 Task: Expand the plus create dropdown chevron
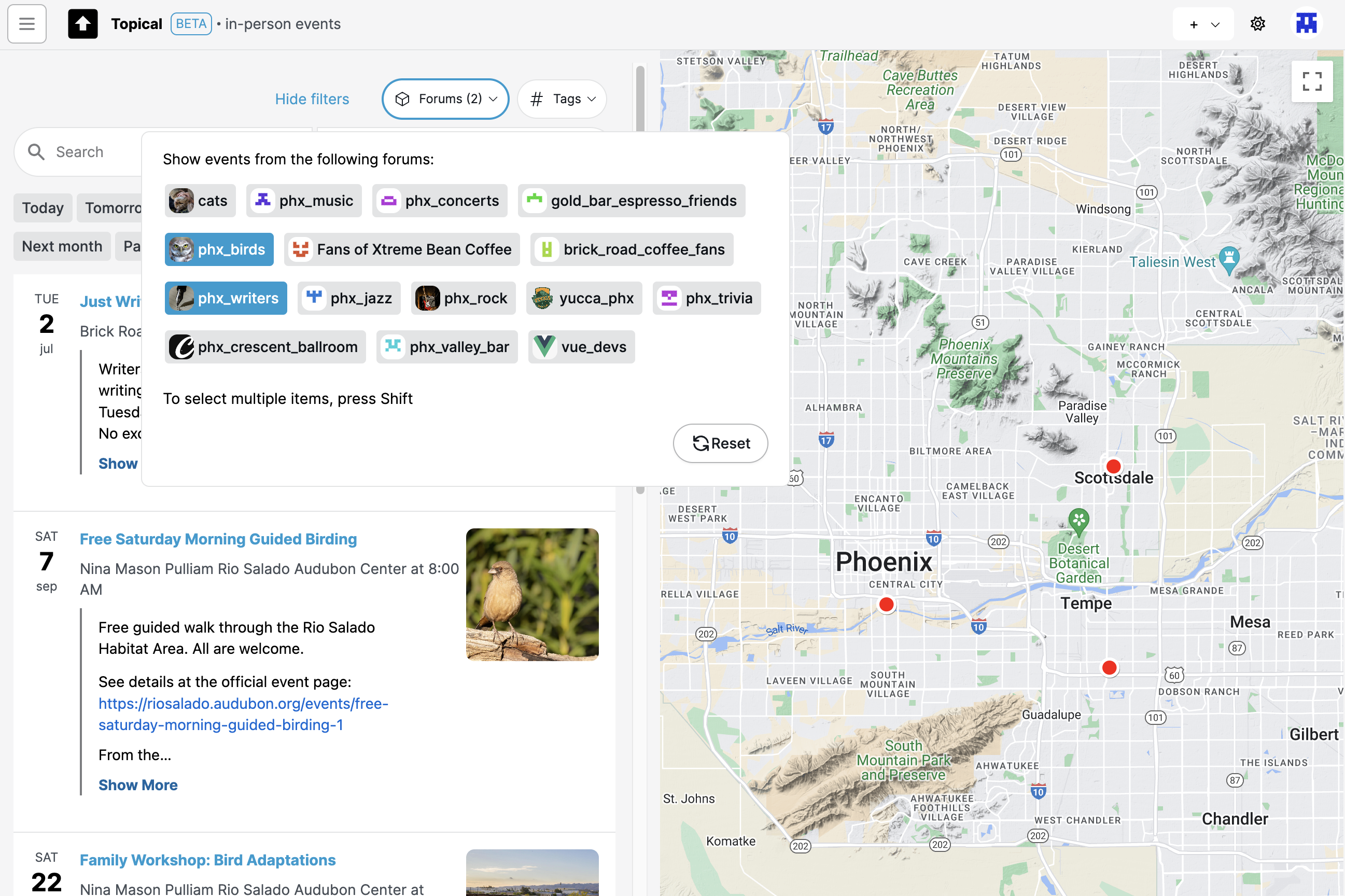click(1215, 24)
